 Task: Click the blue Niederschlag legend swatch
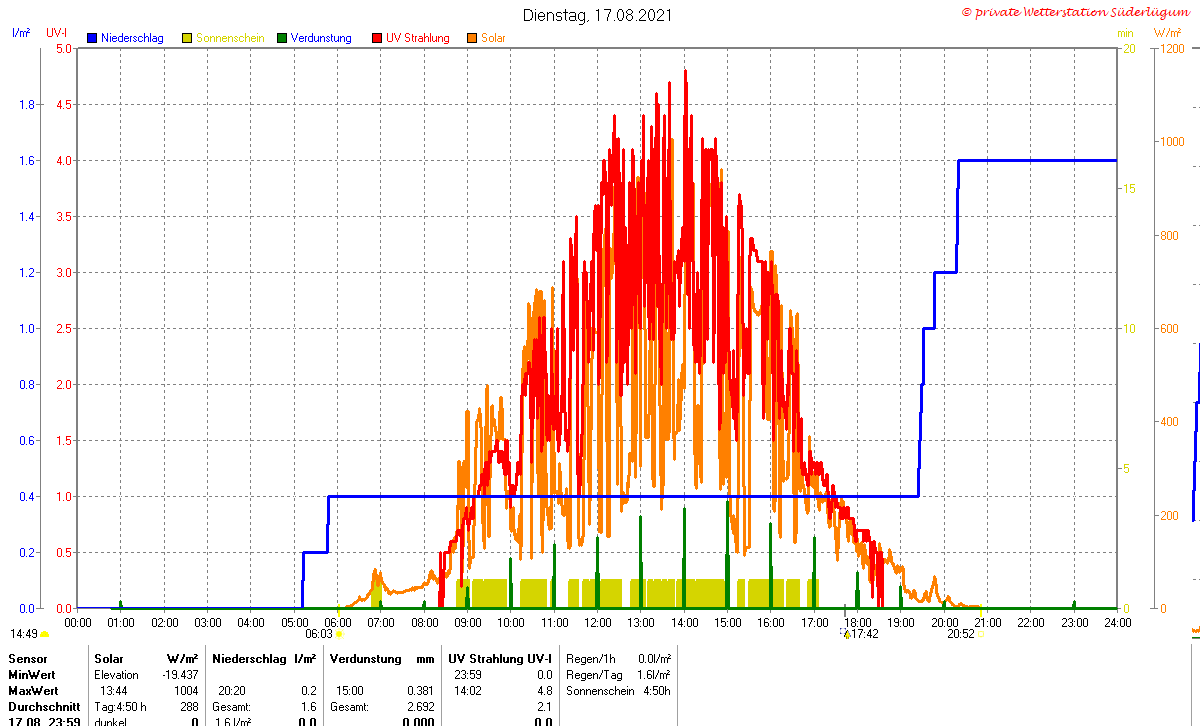pos(93,38)
